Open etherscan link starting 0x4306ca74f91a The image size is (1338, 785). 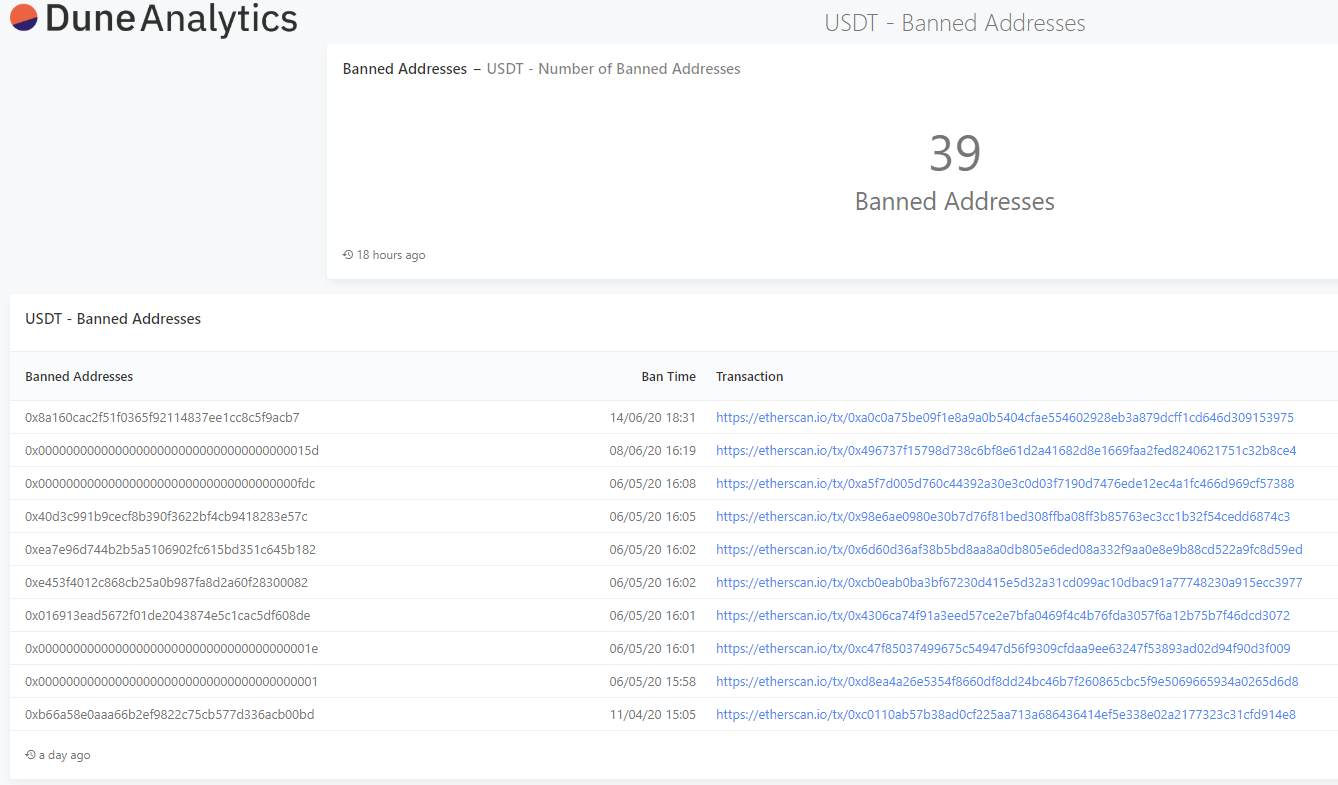pos(1003,616)
